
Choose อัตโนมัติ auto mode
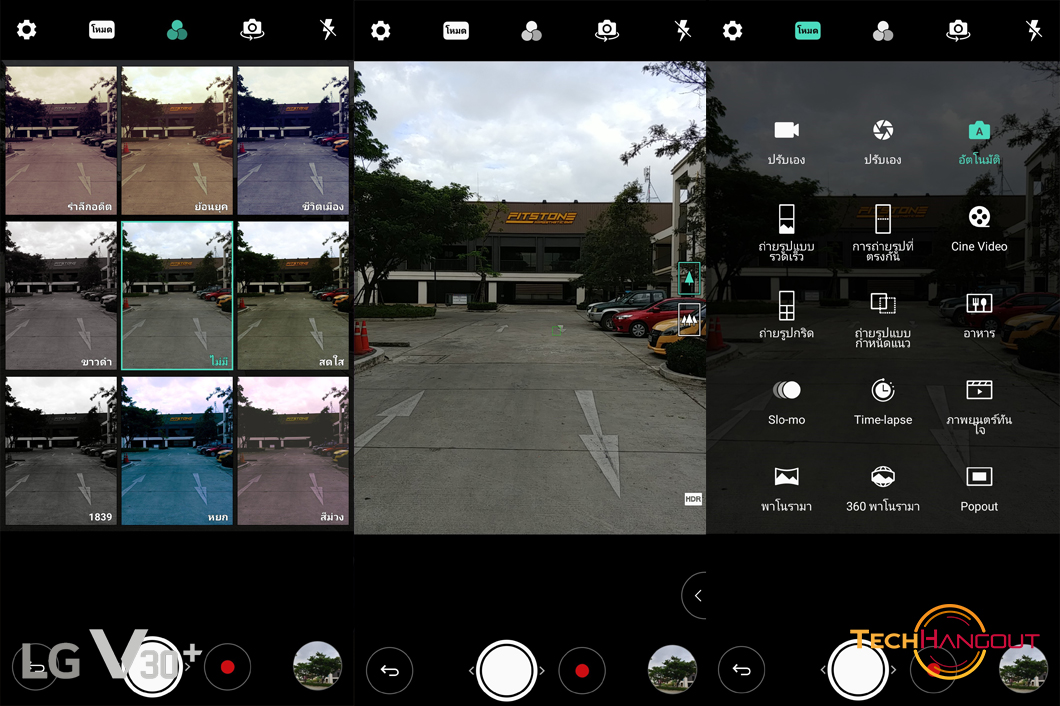[x=979, y=142]
